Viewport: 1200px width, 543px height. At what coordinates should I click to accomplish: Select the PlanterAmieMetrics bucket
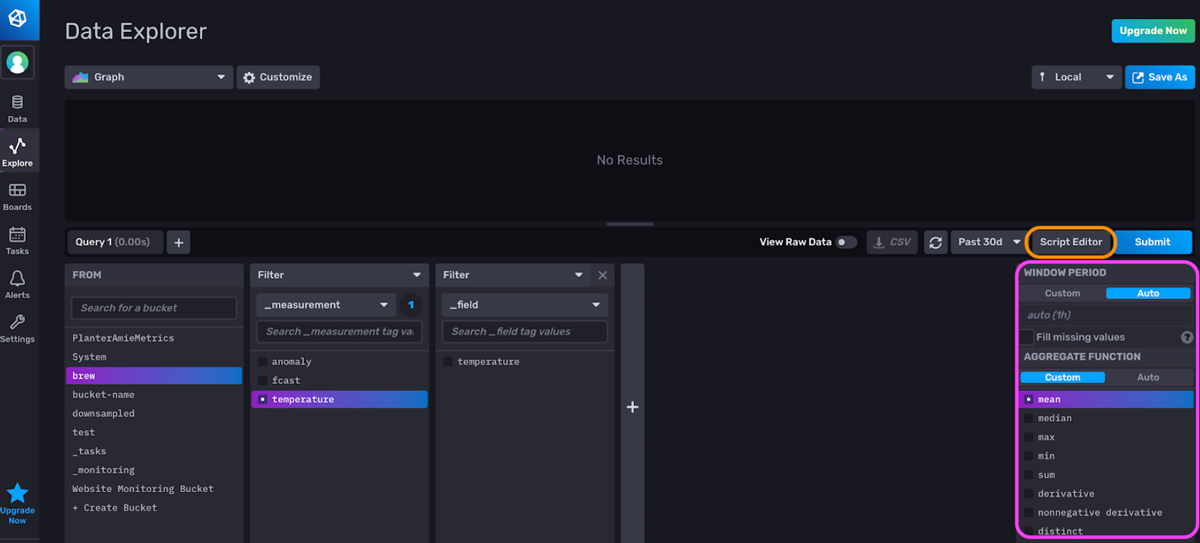(x=154, y=338)
